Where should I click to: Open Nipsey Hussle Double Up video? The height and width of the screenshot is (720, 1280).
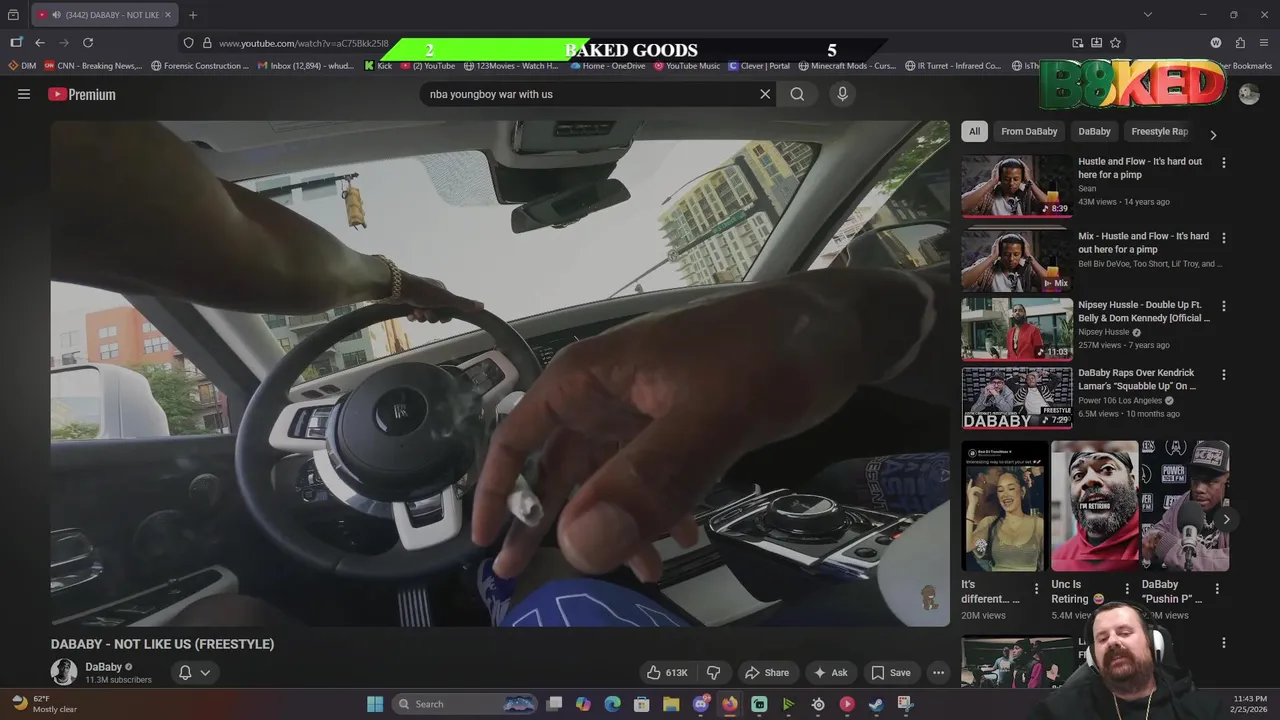pyautogui.click(x=1144, y=311)
